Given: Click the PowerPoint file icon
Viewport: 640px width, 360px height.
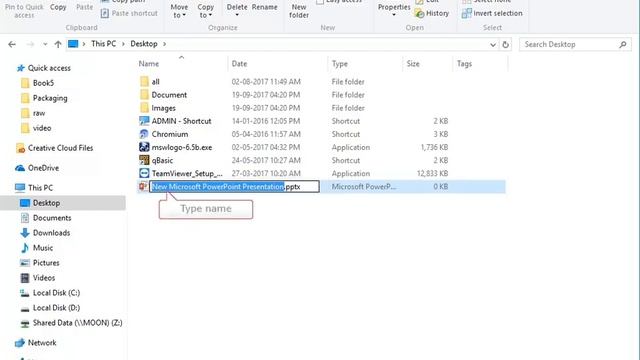Looking at the screenshot, I should [x=143, y=187].
